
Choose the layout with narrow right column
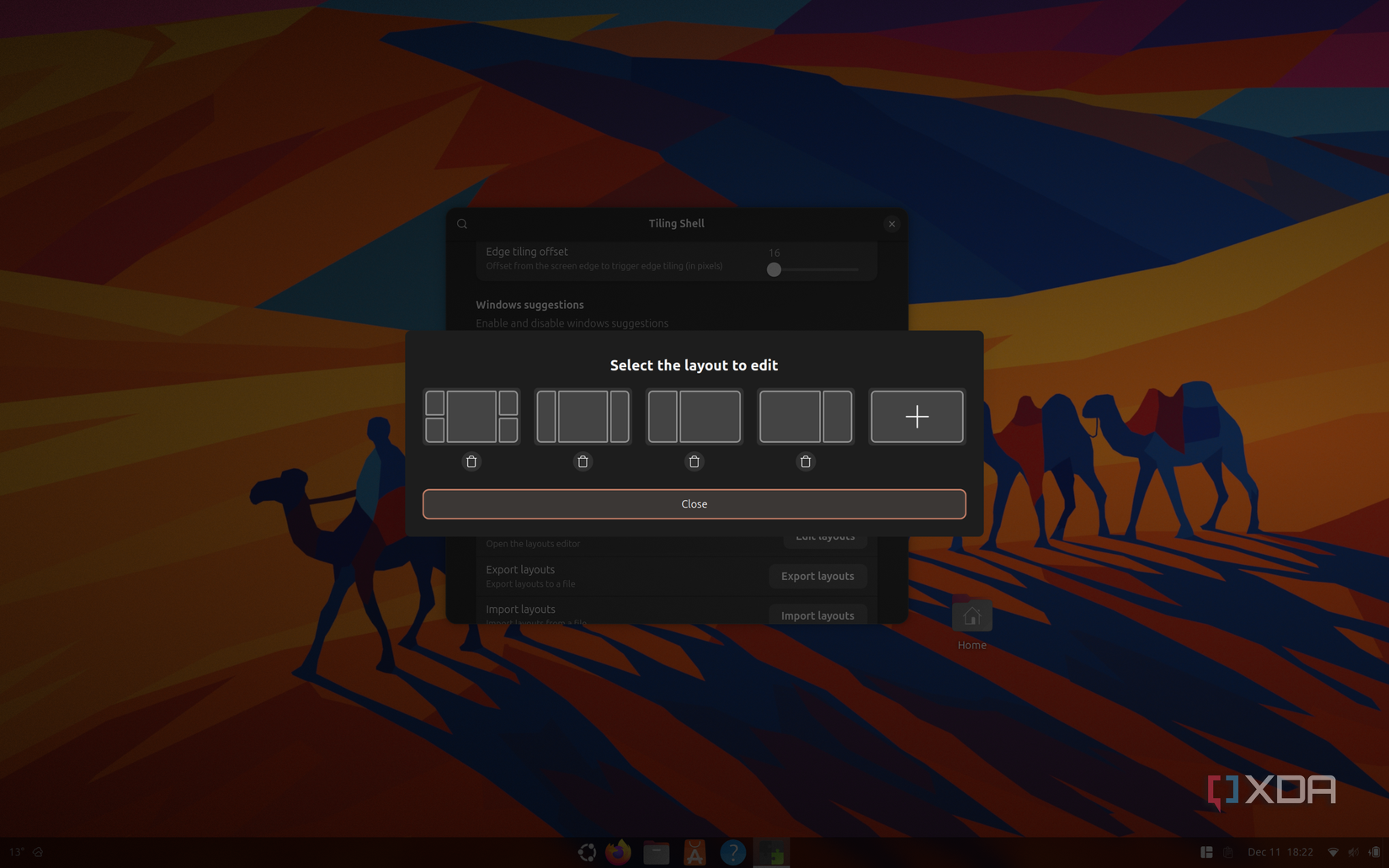point(806,416)
